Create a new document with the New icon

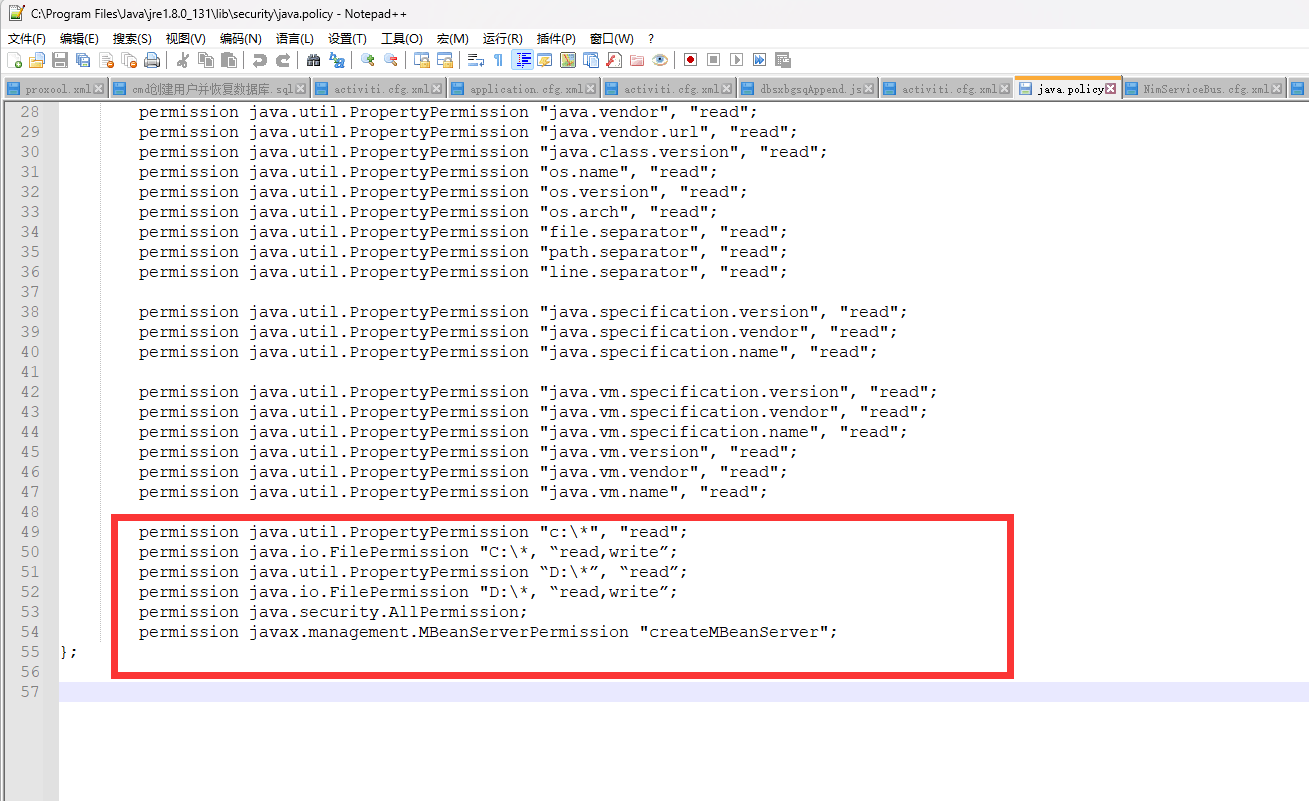pos(15,60)
